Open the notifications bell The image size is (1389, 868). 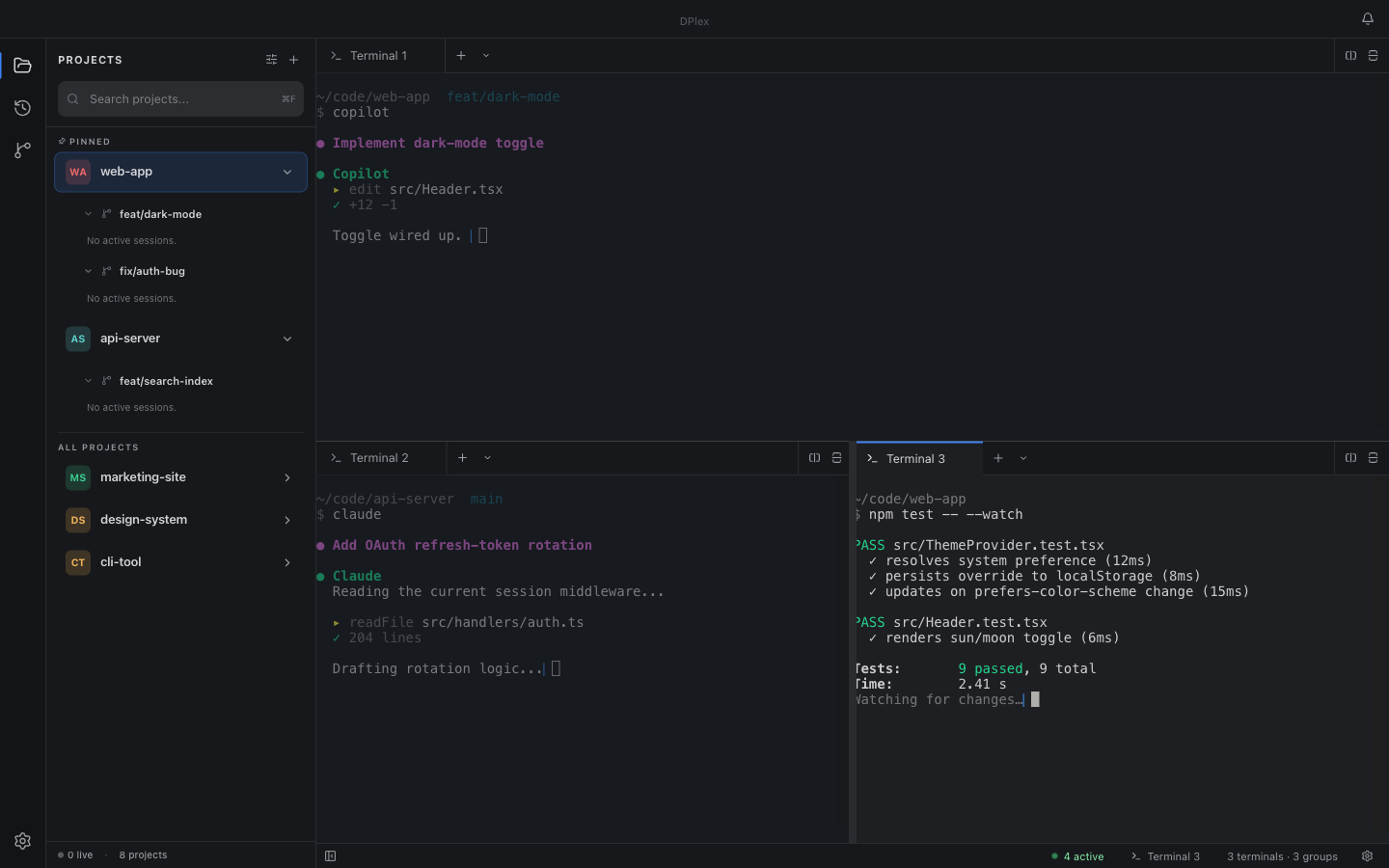1367,18
